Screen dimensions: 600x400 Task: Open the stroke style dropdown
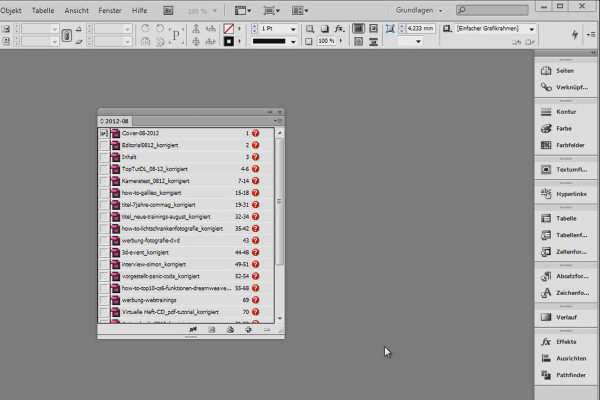pyautogui.click(x=293, y=41)
